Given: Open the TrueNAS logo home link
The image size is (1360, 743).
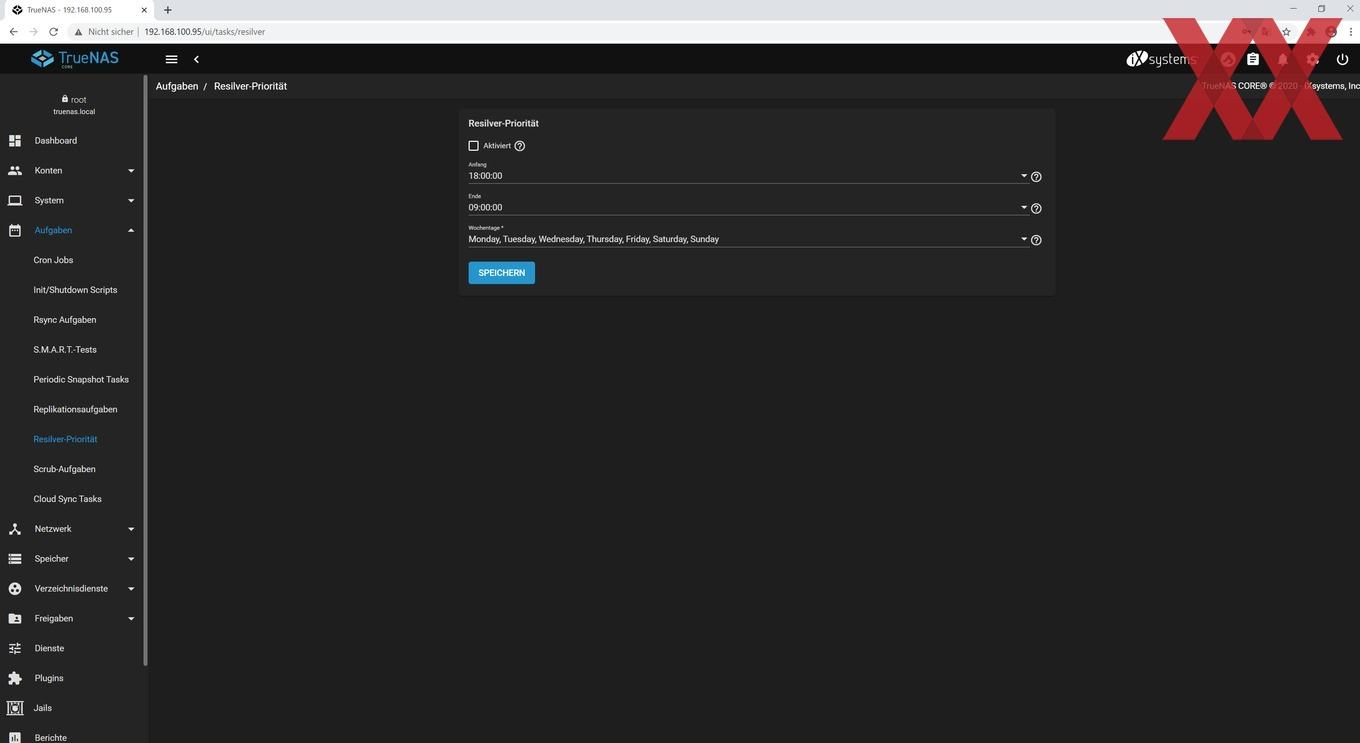Looking at the screenshot, I should pos(75,59).
